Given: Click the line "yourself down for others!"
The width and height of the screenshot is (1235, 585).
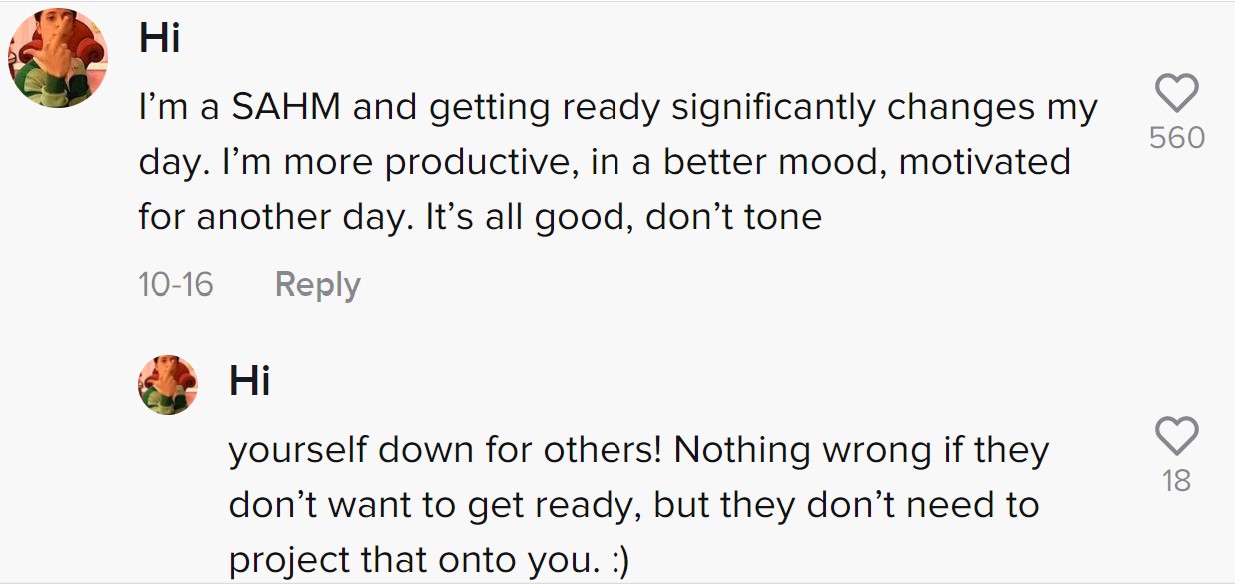Looking at the screenshot, I should tap(639, 453).
